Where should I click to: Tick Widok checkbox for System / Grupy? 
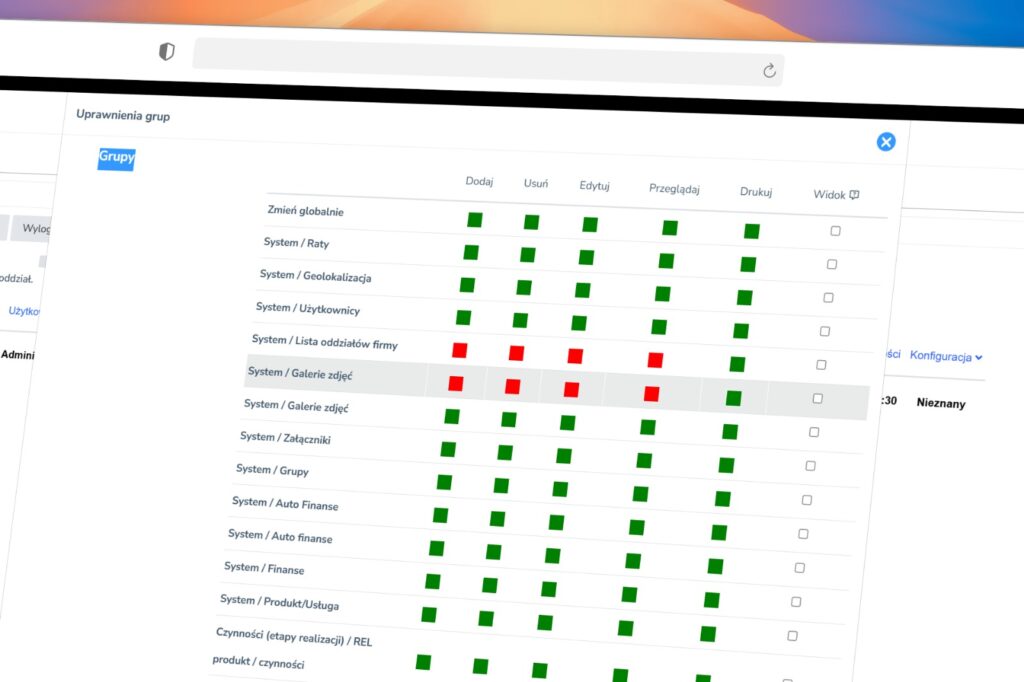pos(810,466)
